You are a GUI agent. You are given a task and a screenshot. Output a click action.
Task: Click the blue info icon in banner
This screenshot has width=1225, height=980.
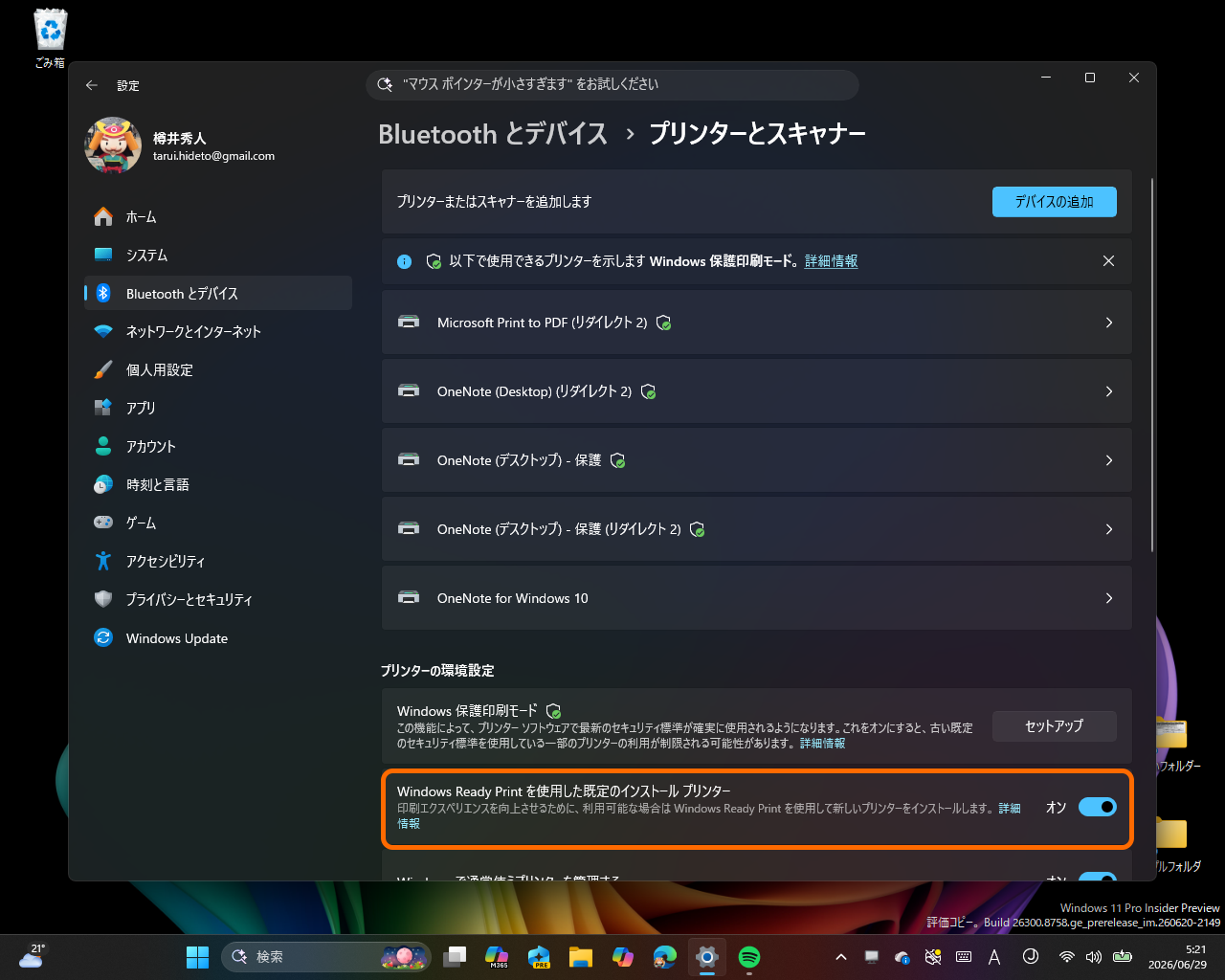pyautogui.click(x=404, y=261)
